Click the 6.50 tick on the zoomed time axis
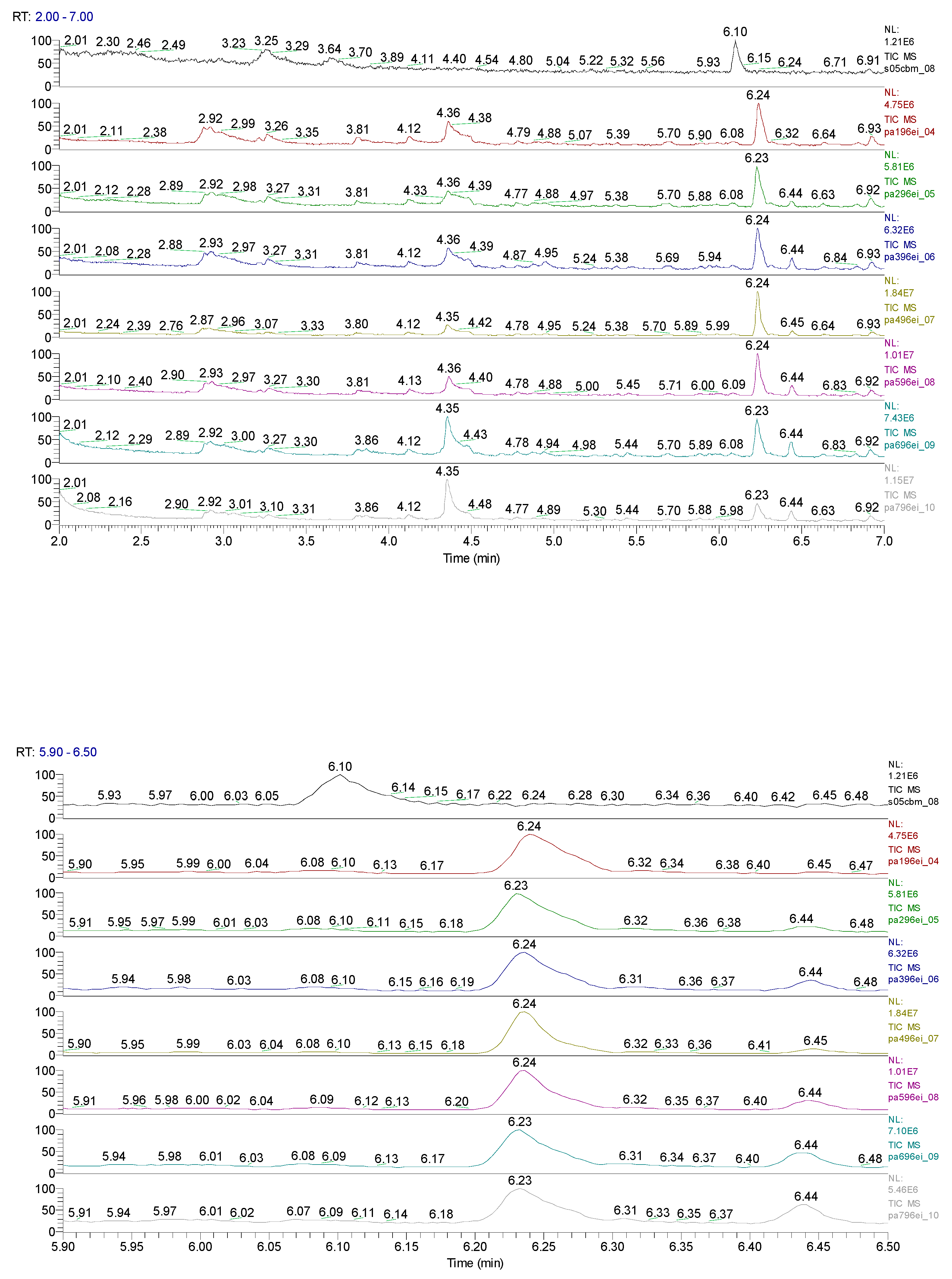Viewport: 952px width, 1279px height. [888, 1247]
